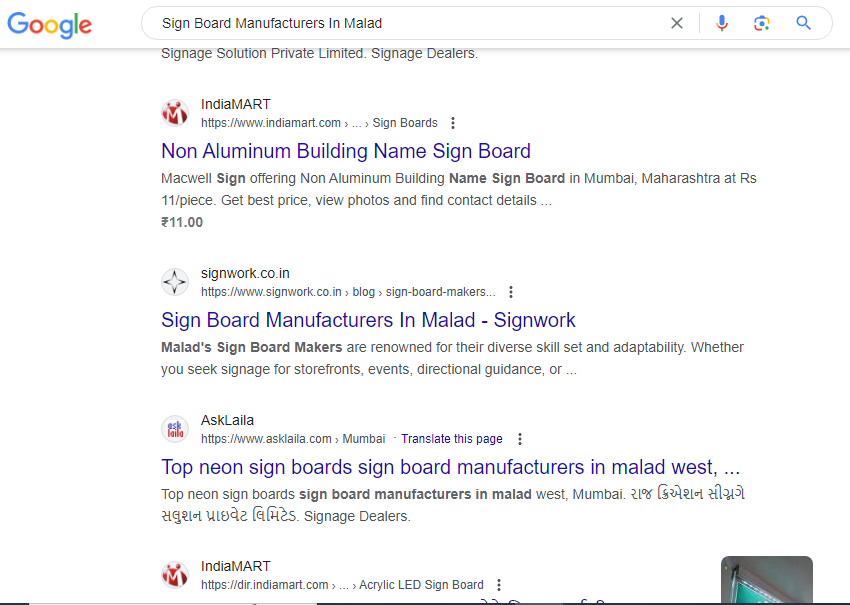850x605 pixels.
Task: Click the Google logo
Action: coord(49,24)
